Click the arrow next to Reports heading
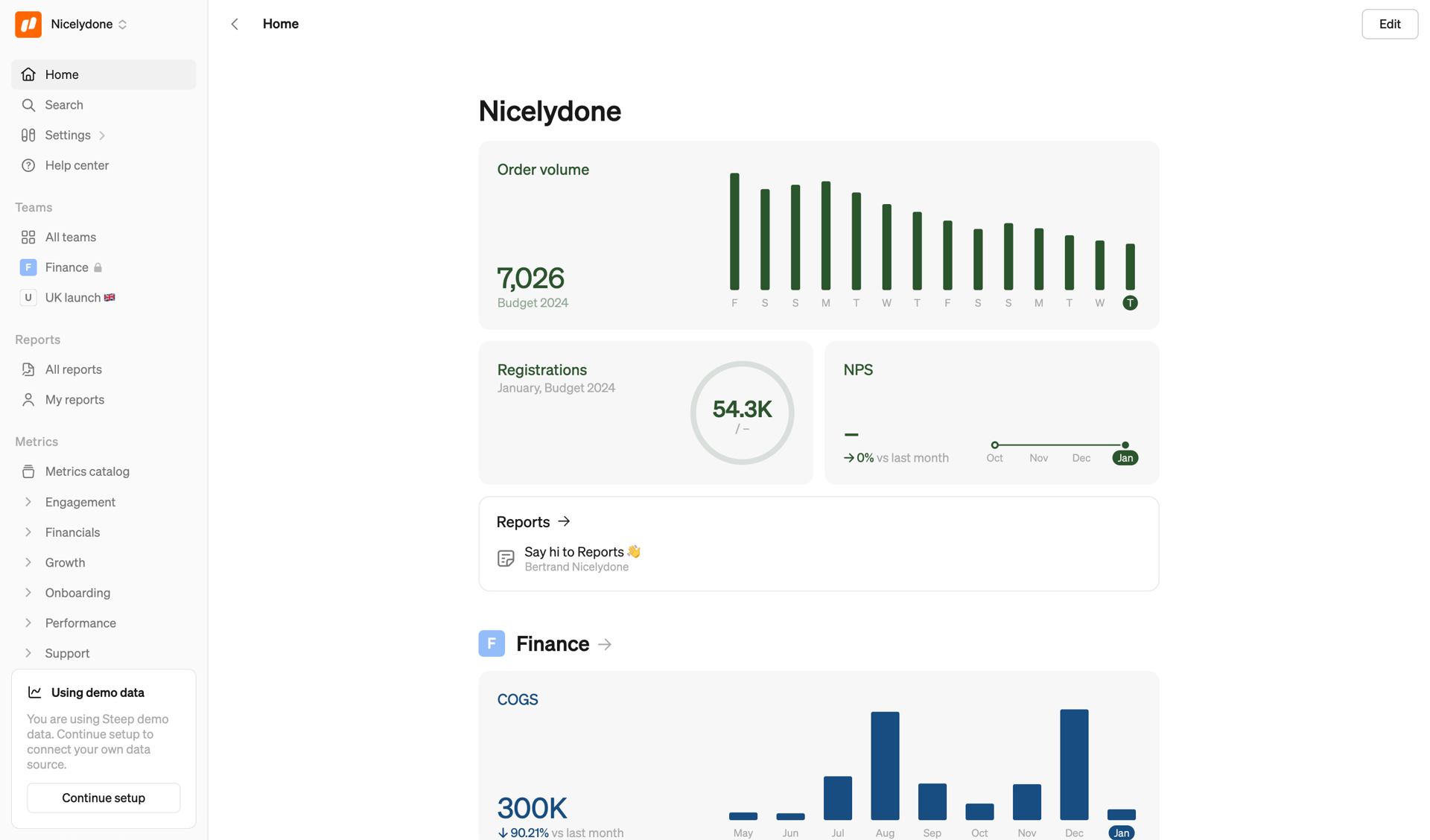This screenshot has height=840, width=1430. pyautogui.click(x=564, y=521)
